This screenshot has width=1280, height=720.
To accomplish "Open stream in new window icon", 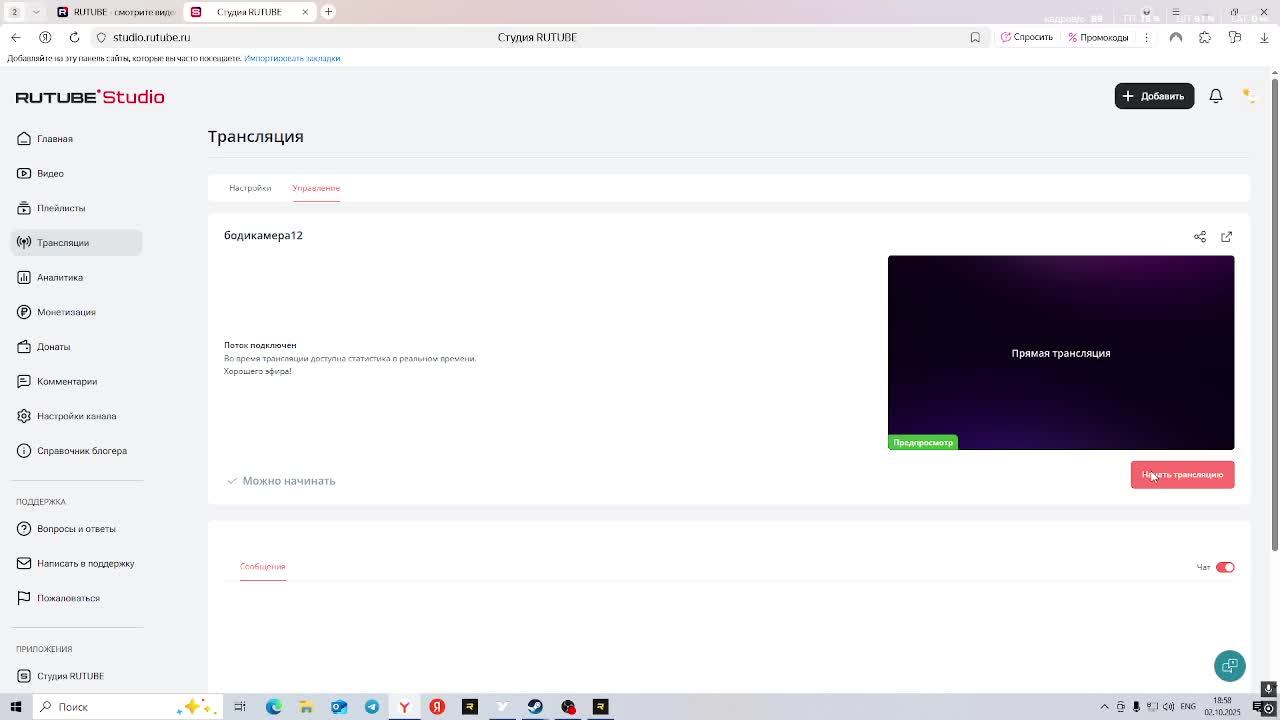I will click(1227, 237).
